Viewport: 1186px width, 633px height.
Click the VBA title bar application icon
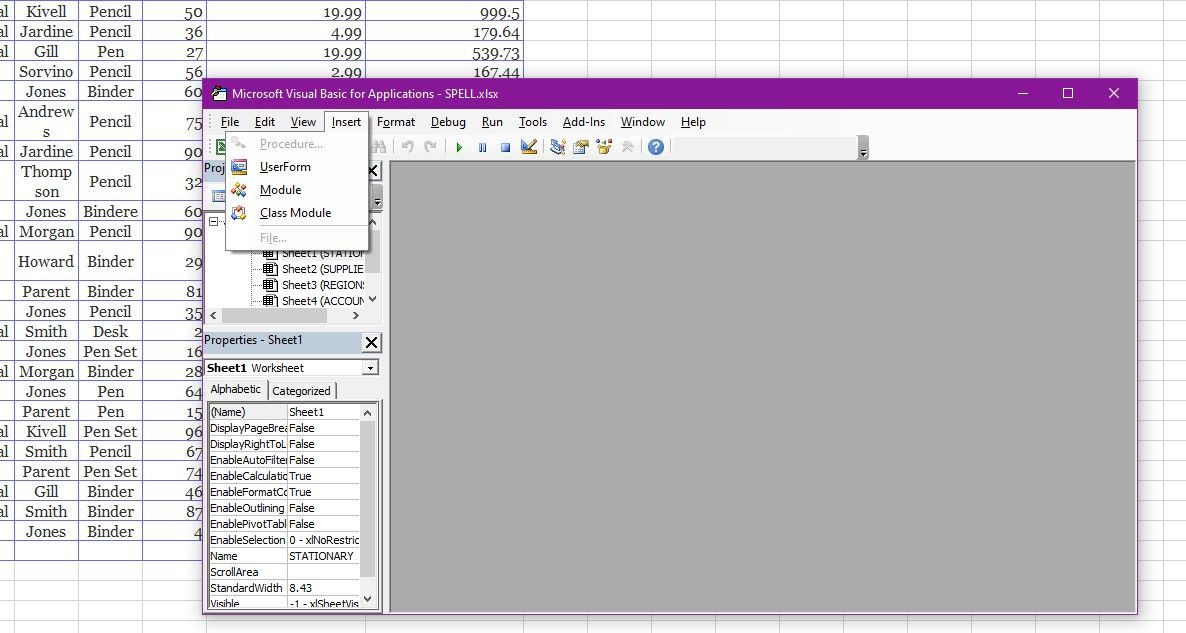coord(219,94)
